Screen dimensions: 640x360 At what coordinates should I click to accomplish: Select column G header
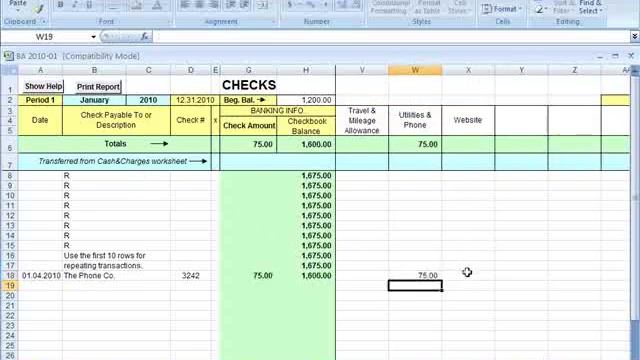pyautogui.click(x=248, y=70)
